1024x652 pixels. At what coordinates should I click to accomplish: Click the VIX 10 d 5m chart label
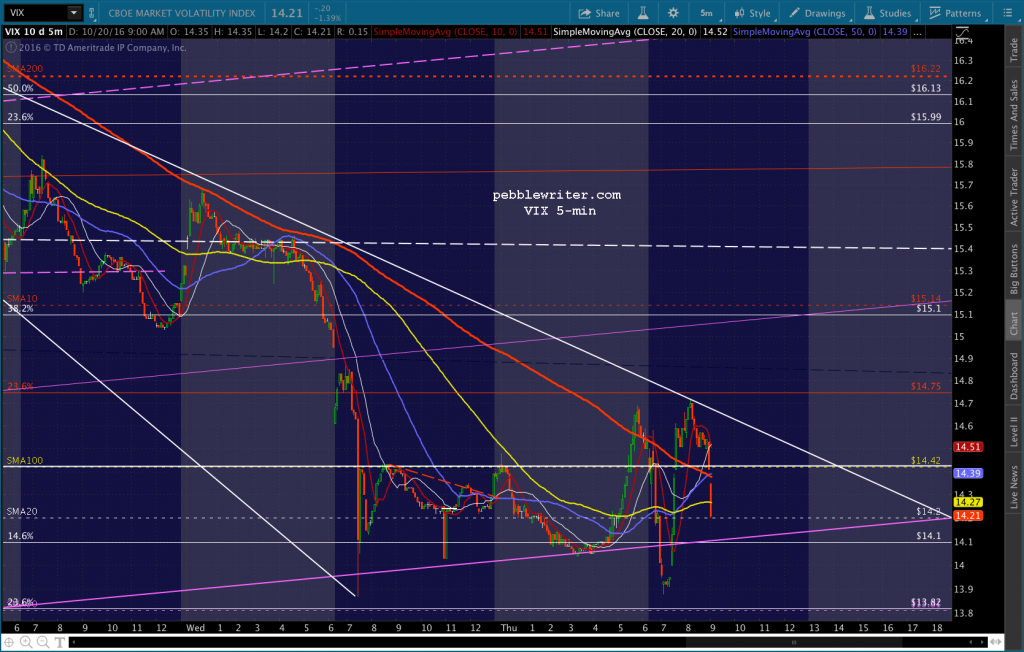point(34,31)
